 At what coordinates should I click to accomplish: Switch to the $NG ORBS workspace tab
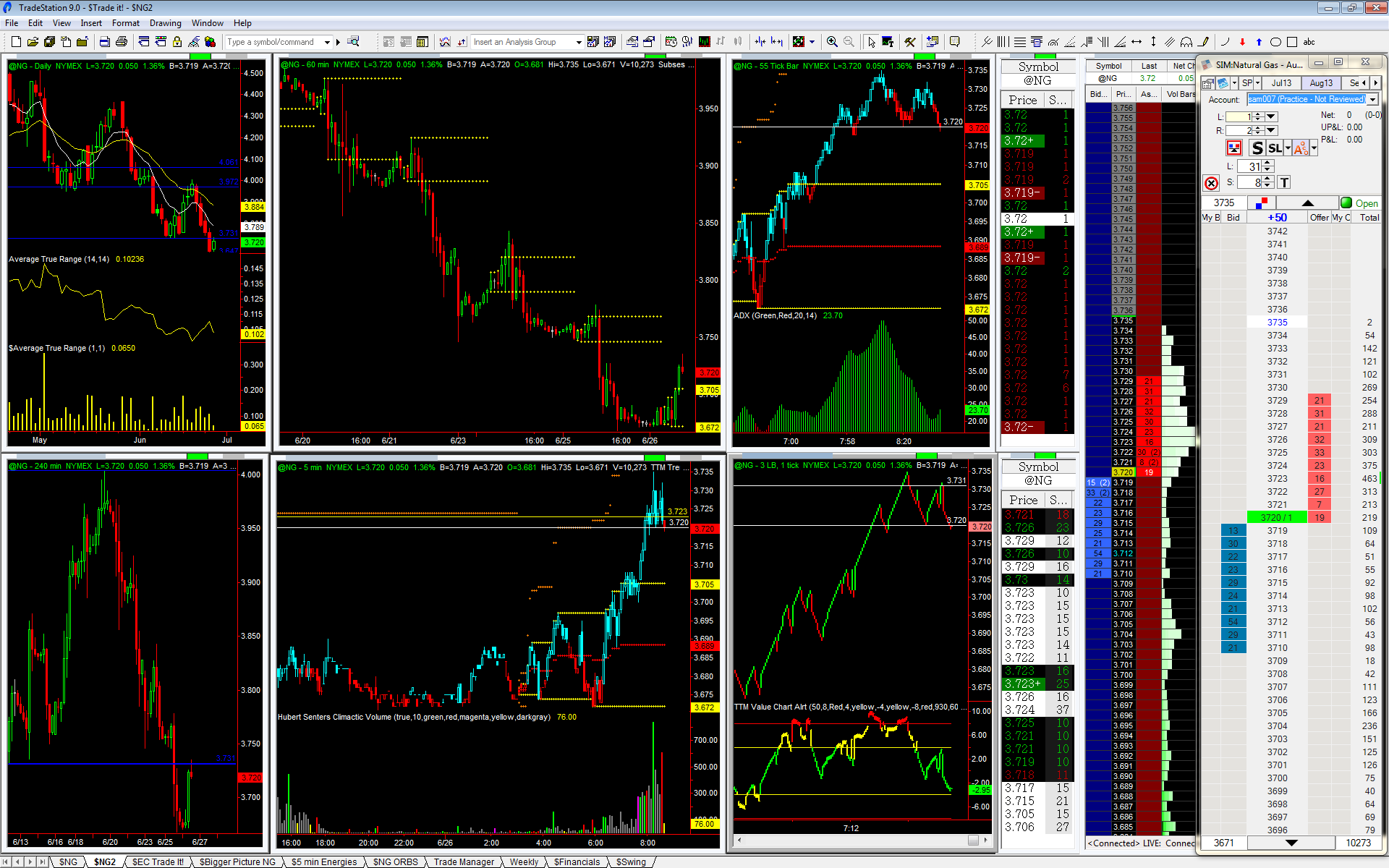tap(395, 861)
